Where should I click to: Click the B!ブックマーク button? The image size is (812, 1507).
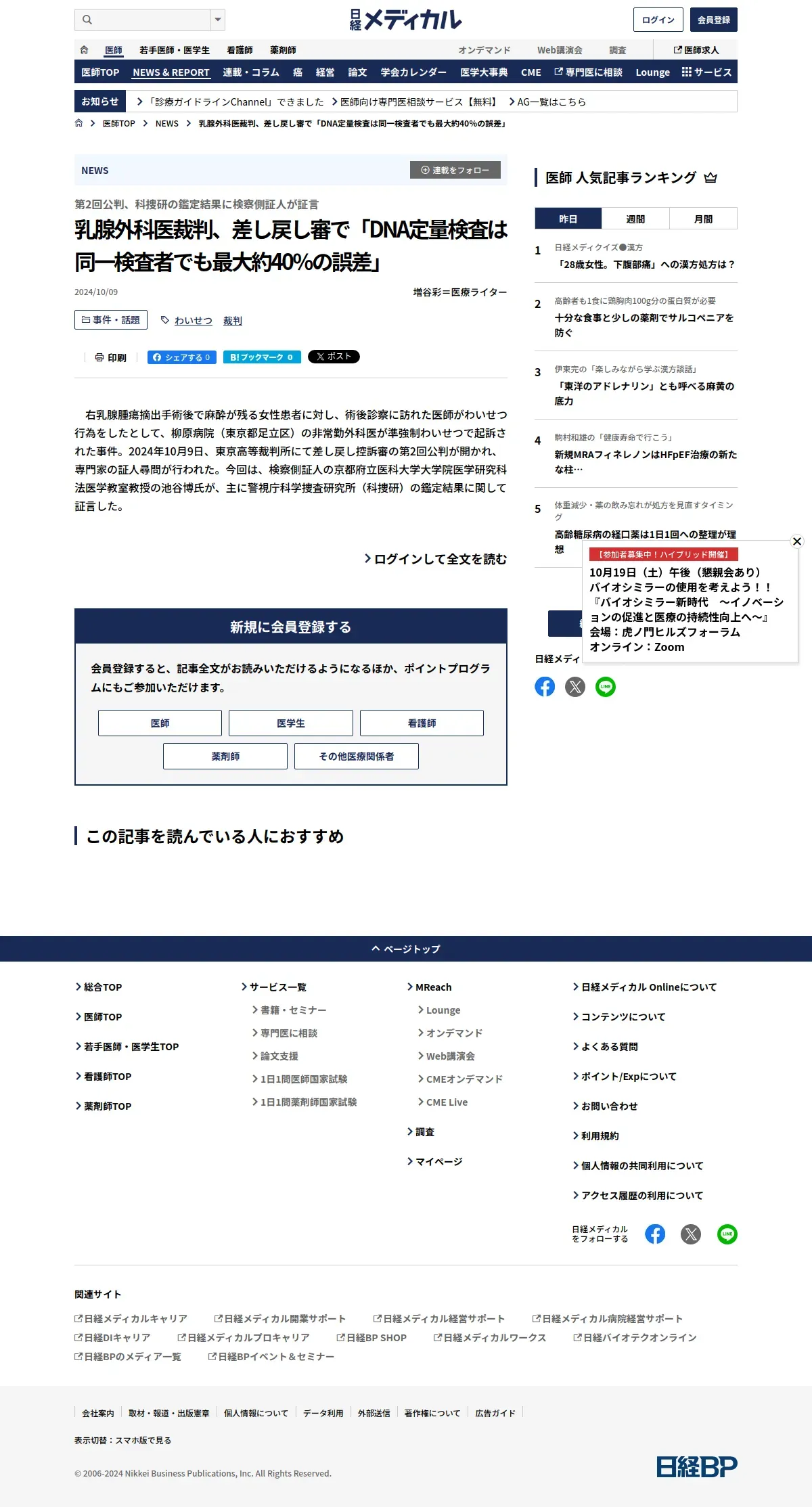click(x=262, y=357)
